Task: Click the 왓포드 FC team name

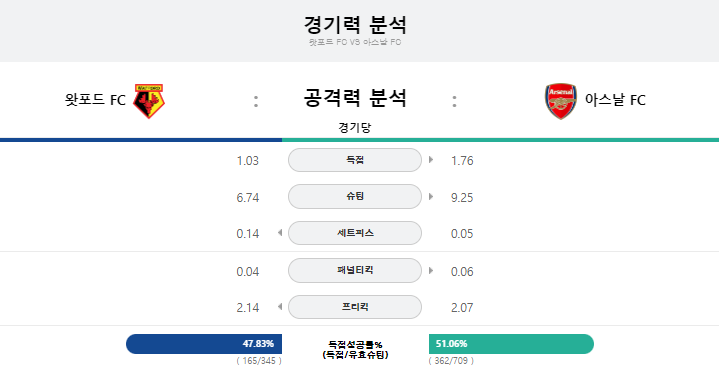Action: click(95, 99)
